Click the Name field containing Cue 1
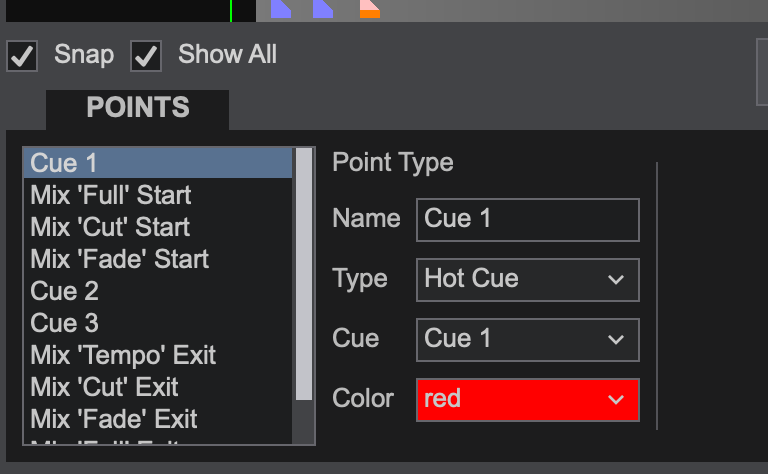This screenshot has width=768, height=474. coord(528,219)
